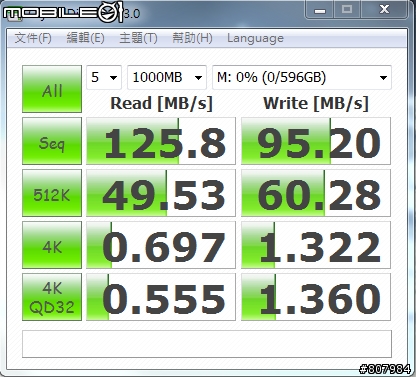
Task: Maximize the benchmark window
Action: point(347,10)
